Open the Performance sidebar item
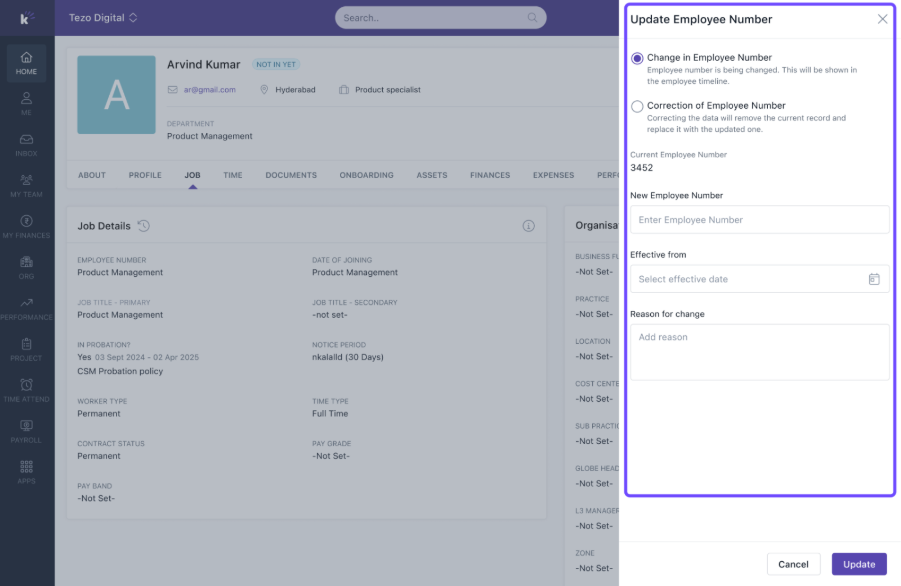Screen dimensions: 901x586 pos(26,309)
